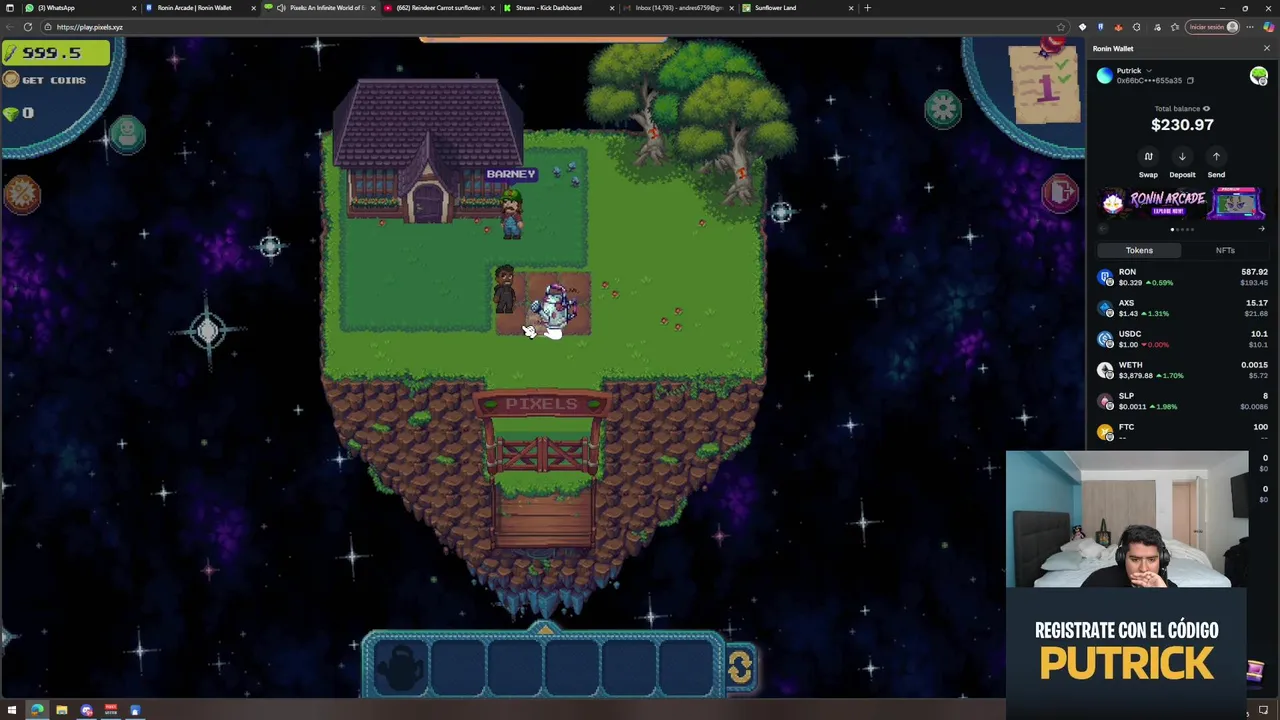Viewport: 1280px width, 720px height.
Task: Click the green avatar icon in wallet header
Action: 1259,76
